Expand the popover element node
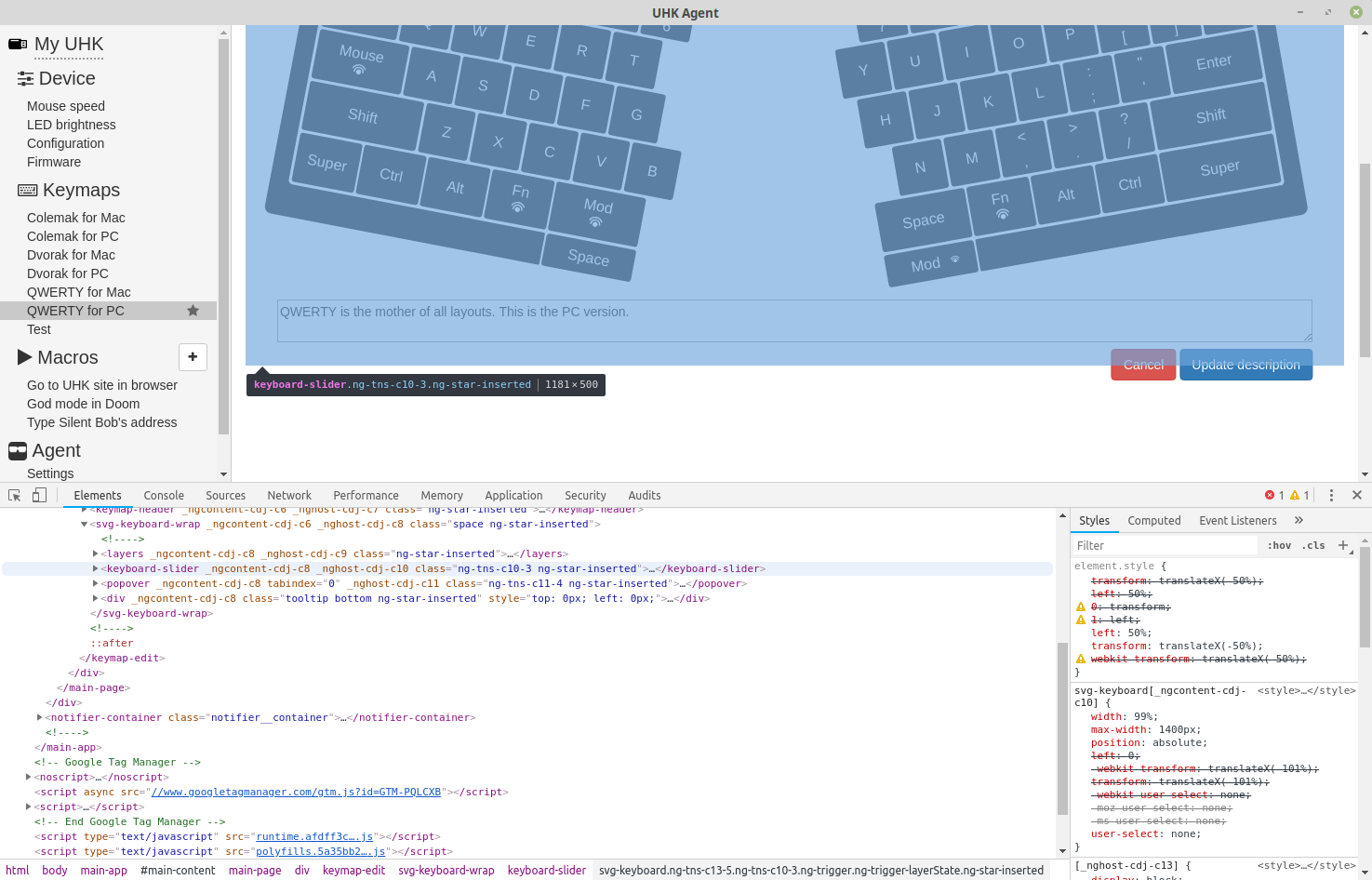Viewport: 1372px width, 880px height. (x=95, y=583)
